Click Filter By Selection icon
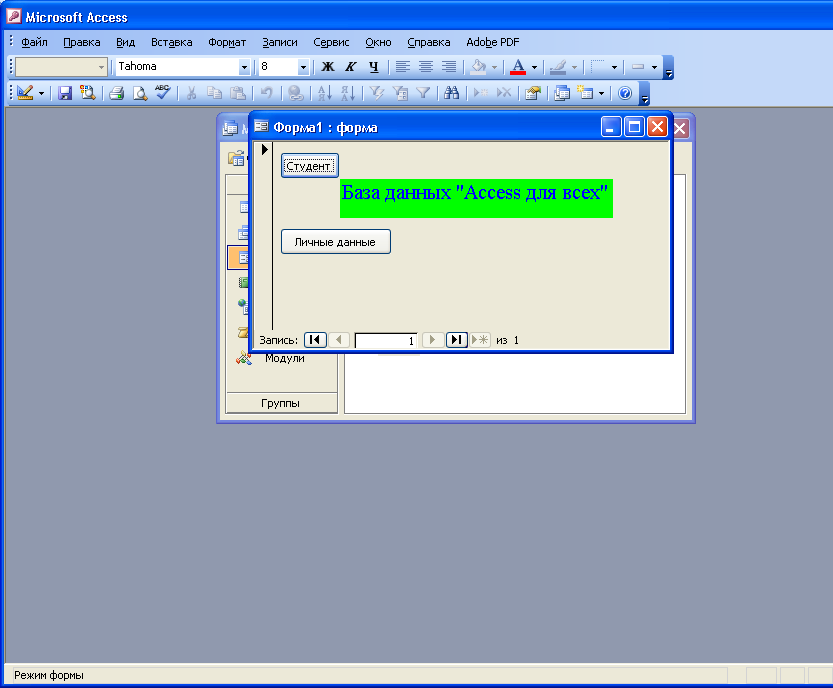The height and width of the screenshot is (688, 833). [377, 93]
